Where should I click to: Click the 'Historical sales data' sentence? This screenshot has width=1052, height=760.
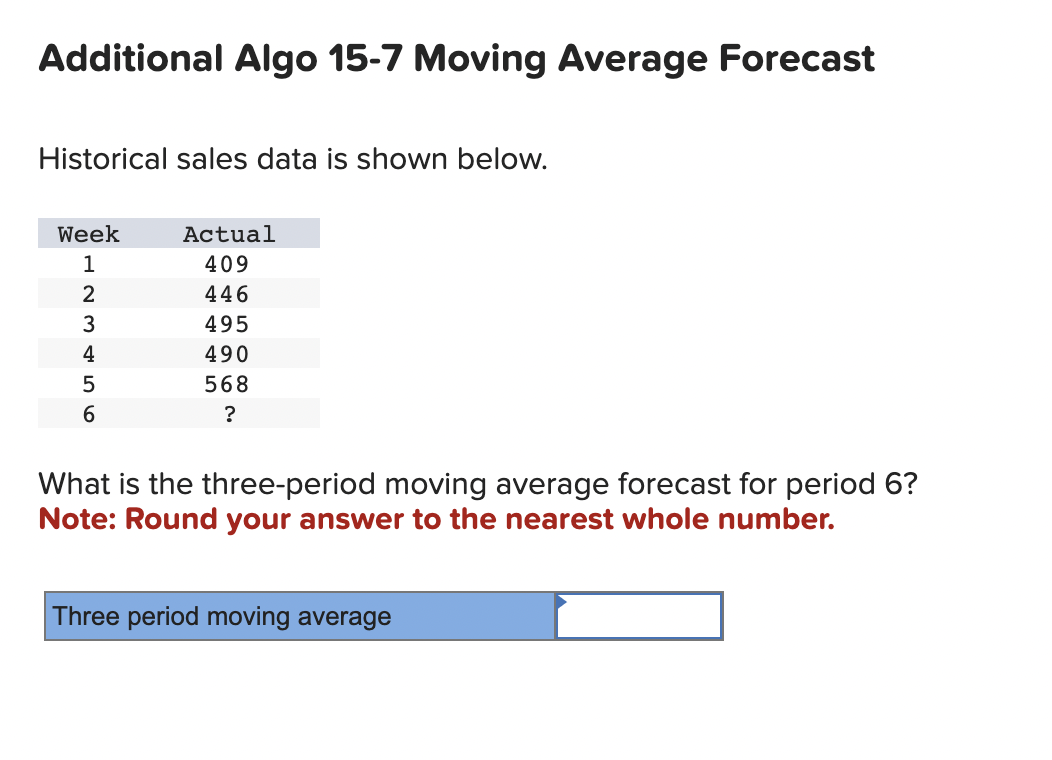(292, 159)
